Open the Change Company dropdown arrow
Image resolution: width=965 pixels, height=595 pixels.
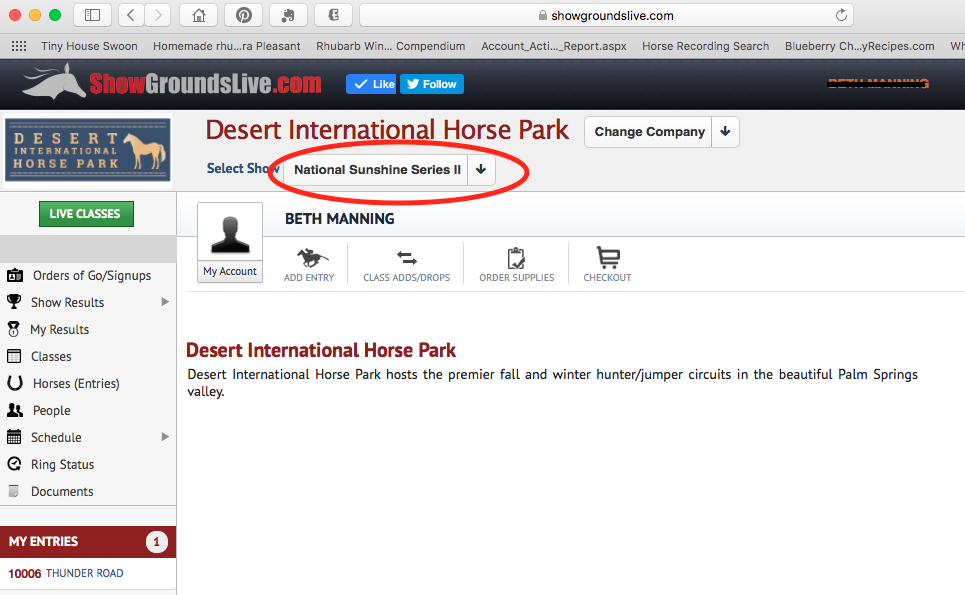725,132
